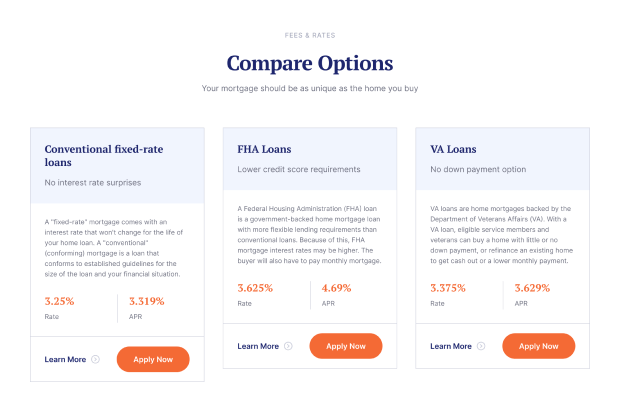620x413 pixels.
Task: Click the 3.25% rate value
Action: tap(59, 301)
